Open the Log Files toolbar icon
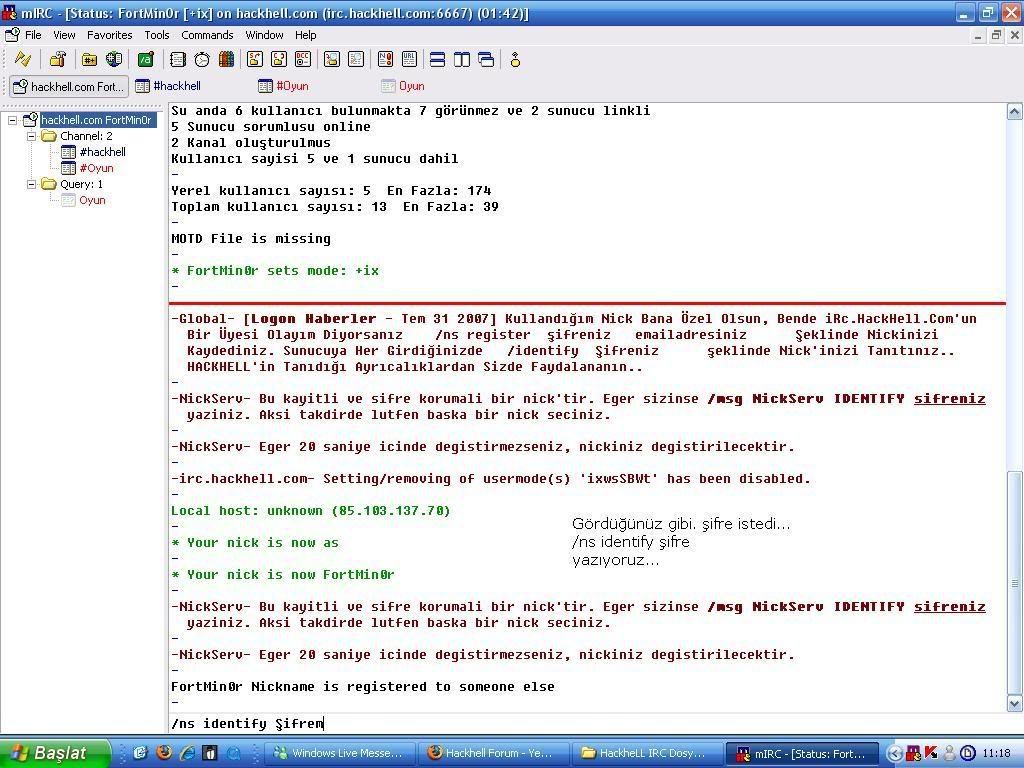1024x768 pixels. click(x=356, y=59)
